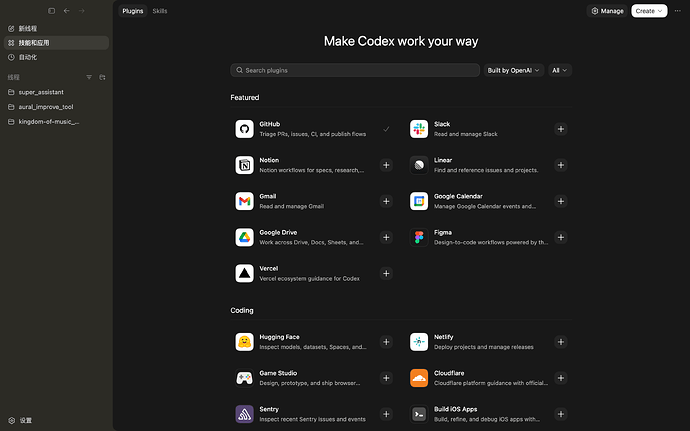Image resolution: width=690 pixels, height=431 pixels.
Task: Add the Google Calendar plugin
Action: coord(561,201)
